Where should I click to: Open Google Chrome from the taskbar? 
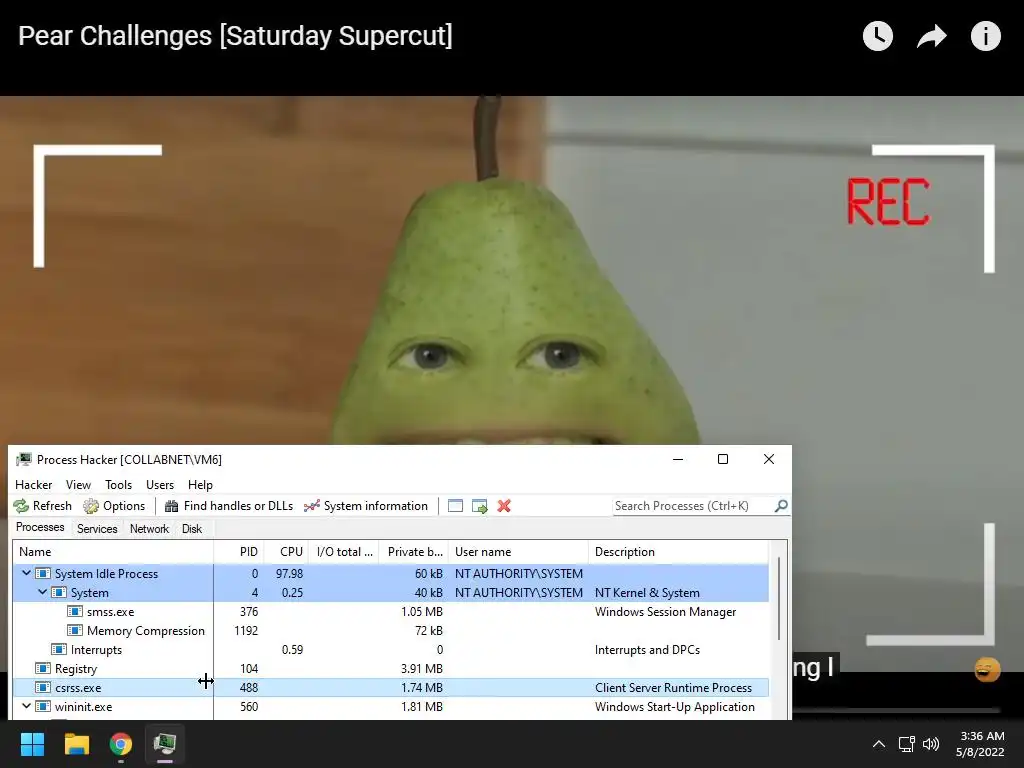pyautogui.click(x=121, y=744)
